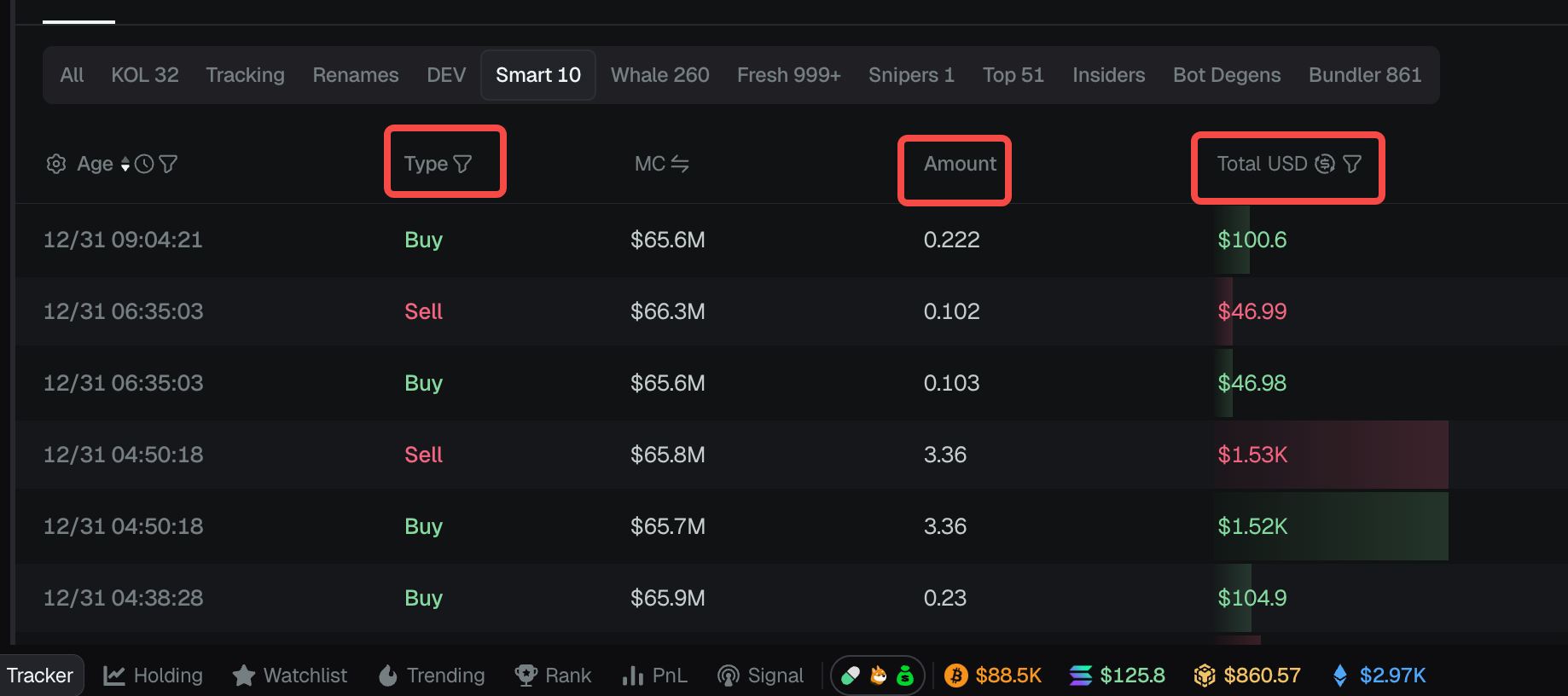1568x696 pixels.
Task: Click the Ethereum logo in status bar
Action: click(1339, 676)
